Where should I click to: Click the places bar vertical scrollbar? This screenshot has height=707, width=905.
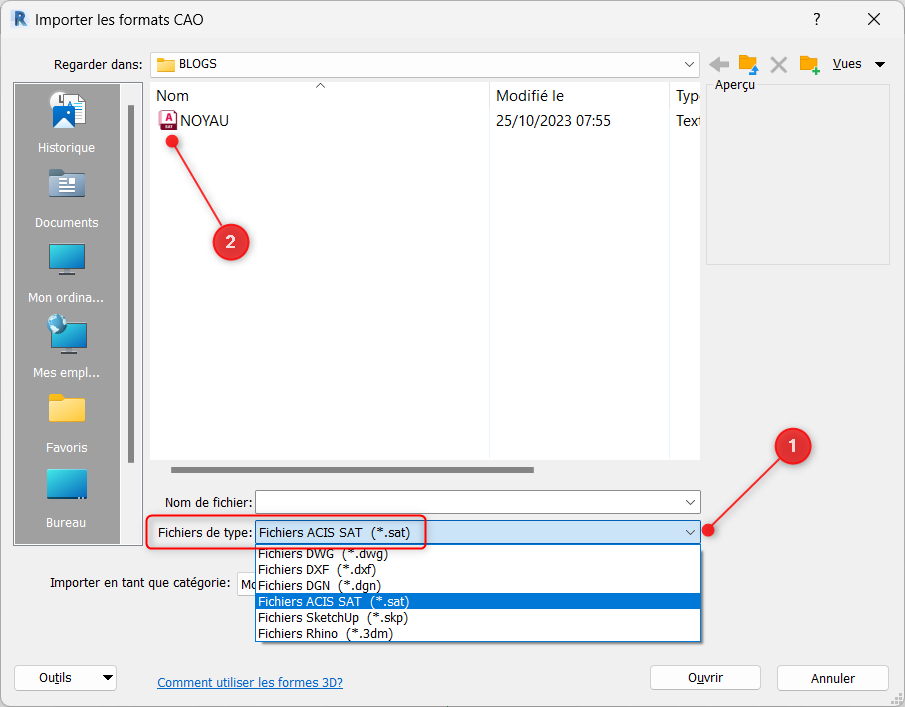pyautogui.click(x=131, y=284)
